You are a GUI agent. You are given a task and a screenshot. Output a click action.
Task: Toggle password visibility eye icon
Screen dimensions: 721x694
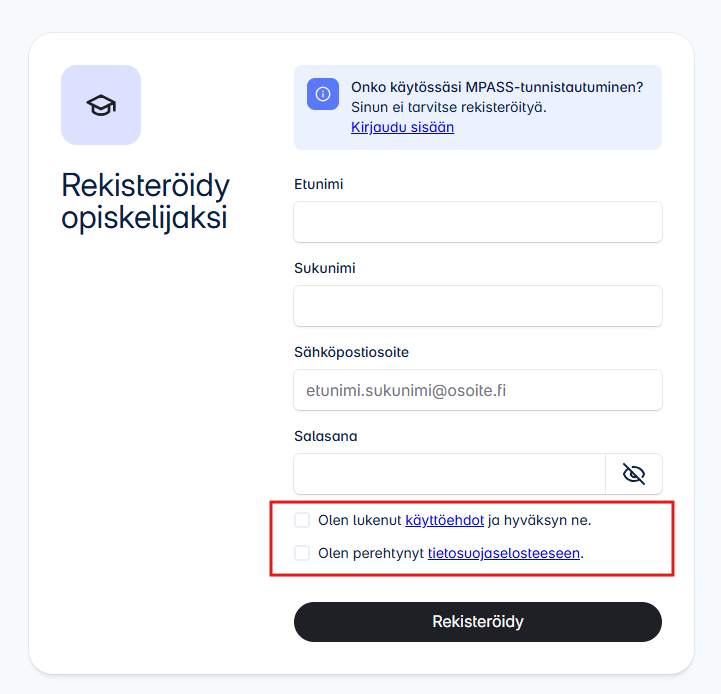click(634, 474)
